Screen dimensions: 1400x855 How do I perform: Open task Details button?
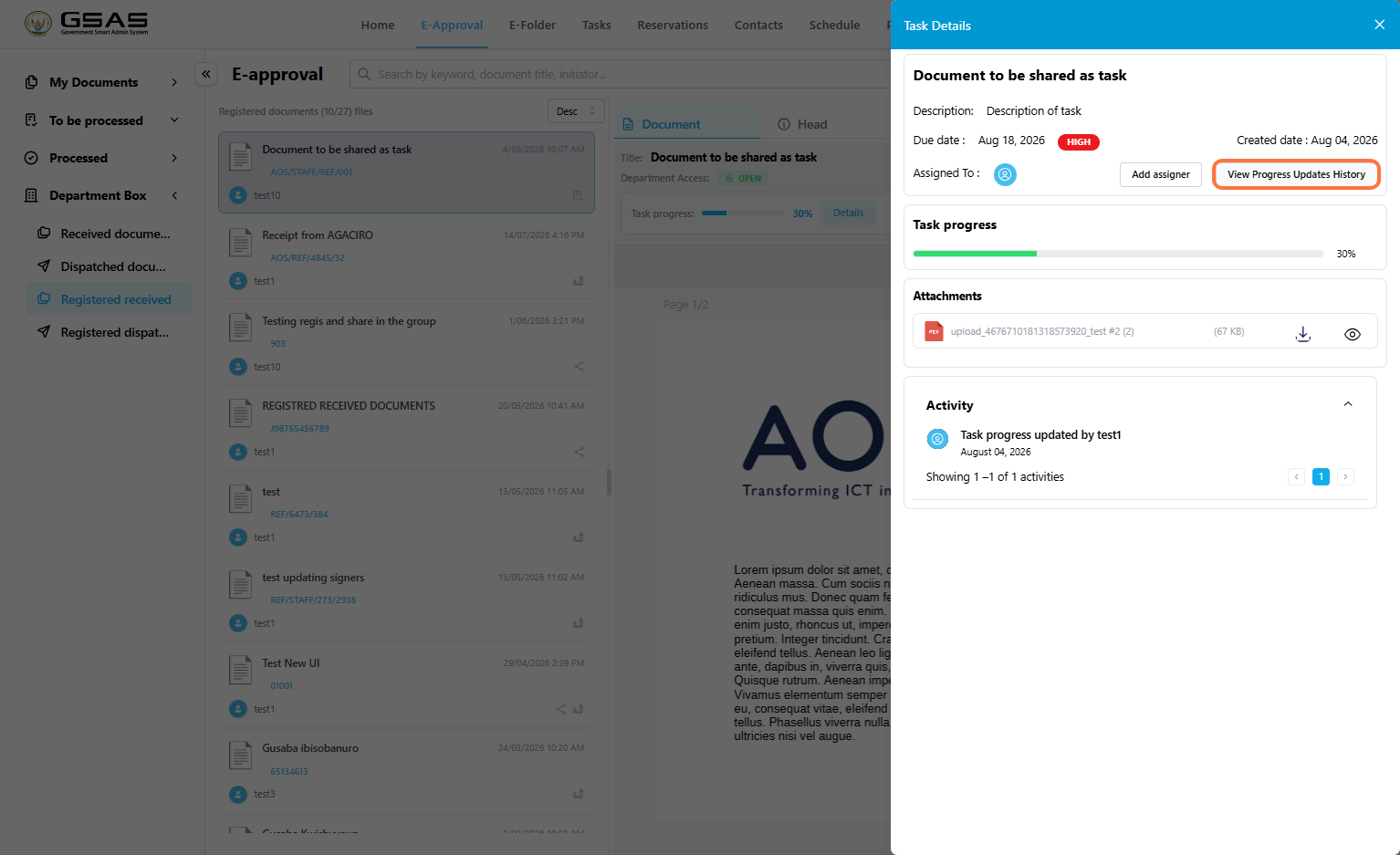pyautogui.click(x=848, y=213)
